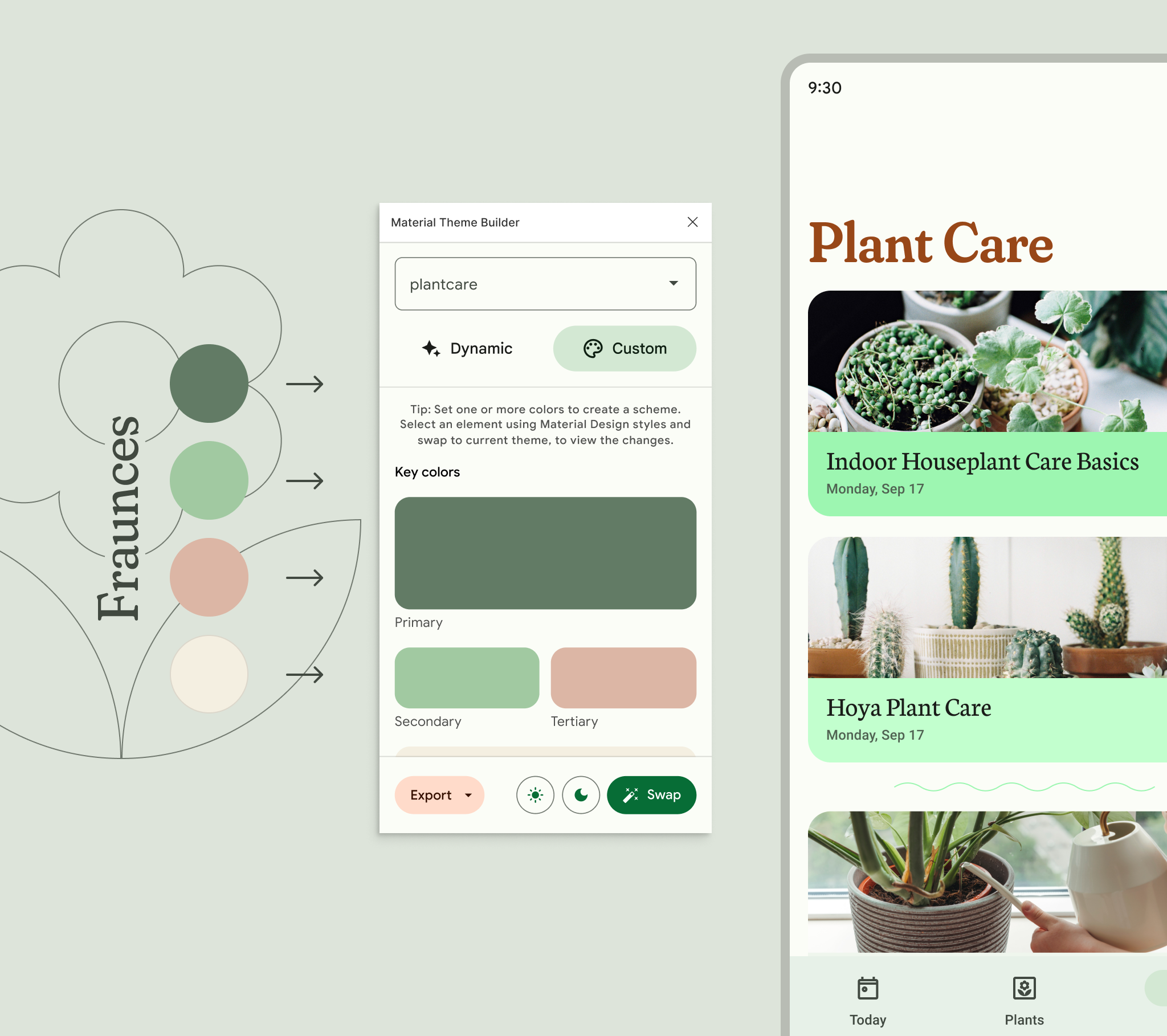Toggle light mode preview

tap(536, 795)
